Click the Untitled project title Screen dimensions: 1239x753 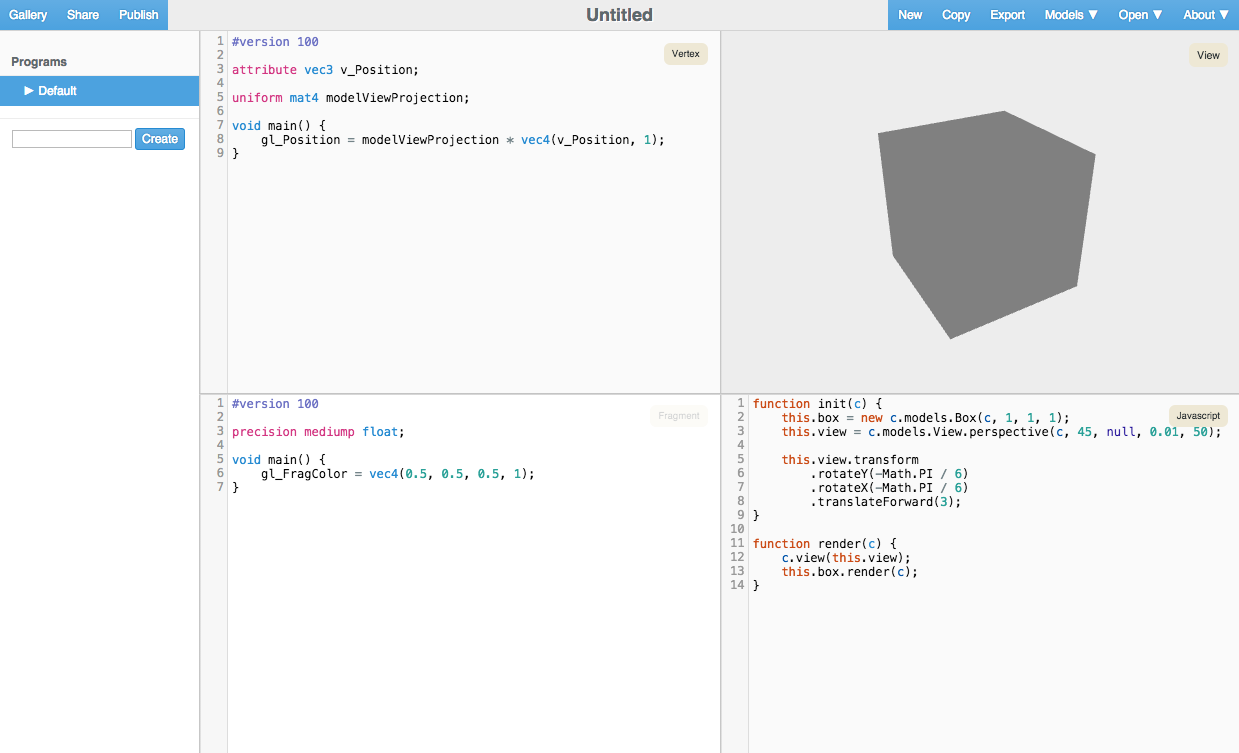tap(619, 15)
